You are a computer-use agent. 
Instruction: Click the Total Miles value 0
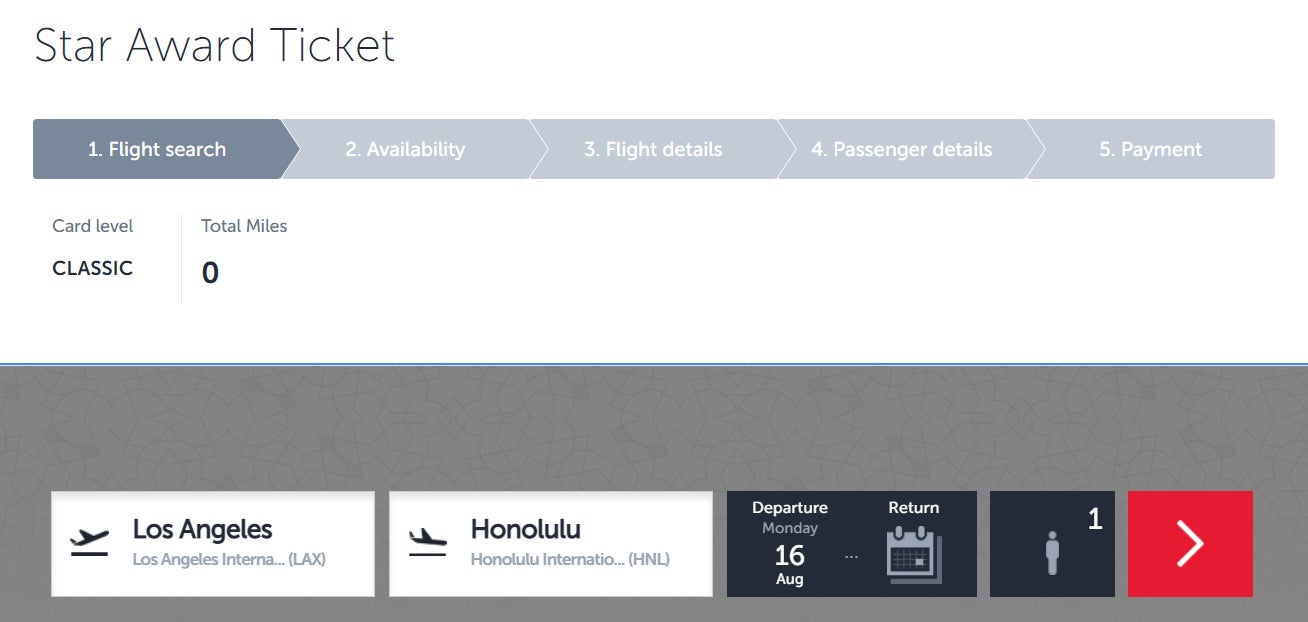click(210, 273)
